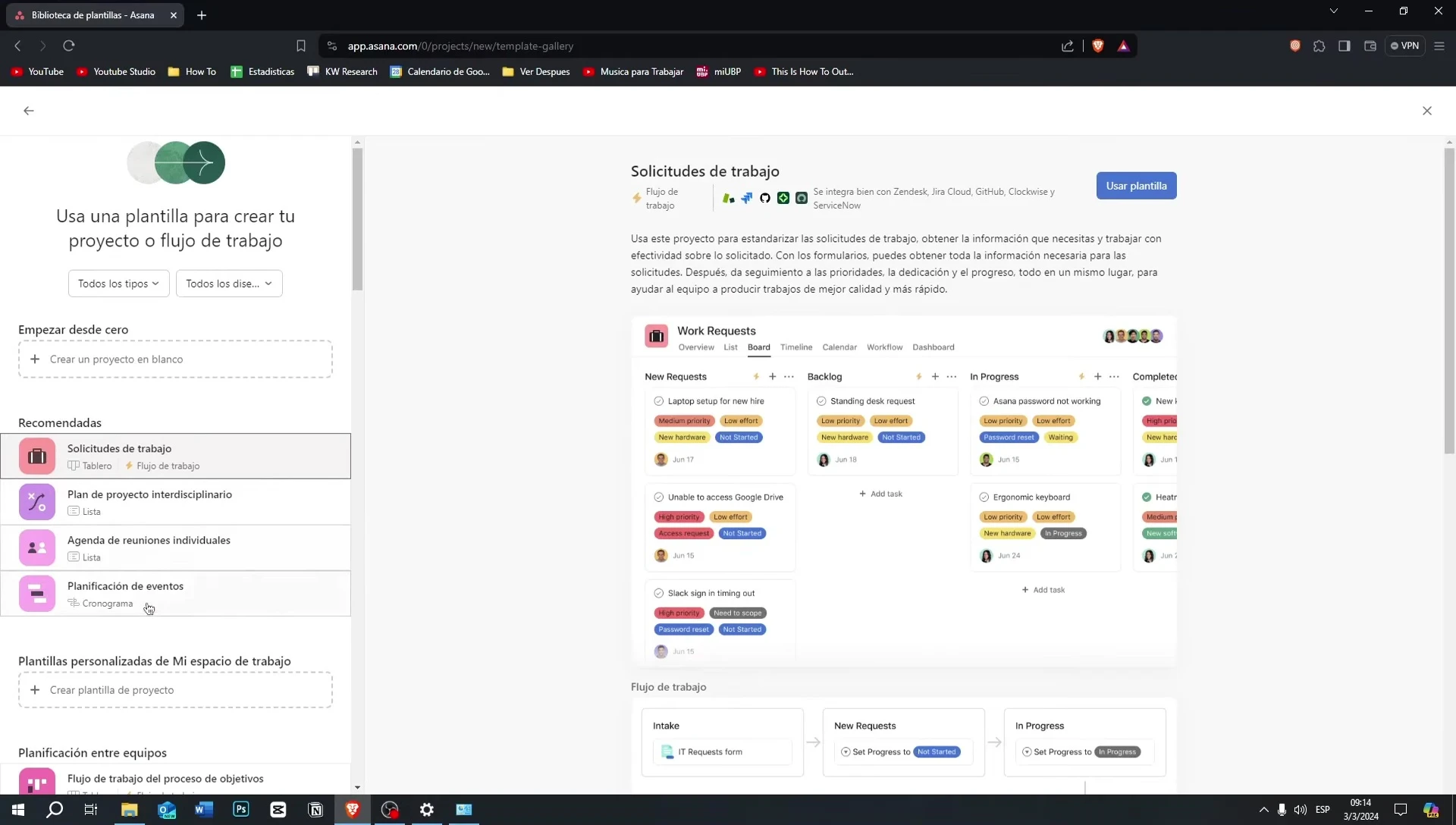Open Solicitudes de trabajo briefcase icon
The width and height of the screenshot is (1456, 825).
tap(37, 456)
